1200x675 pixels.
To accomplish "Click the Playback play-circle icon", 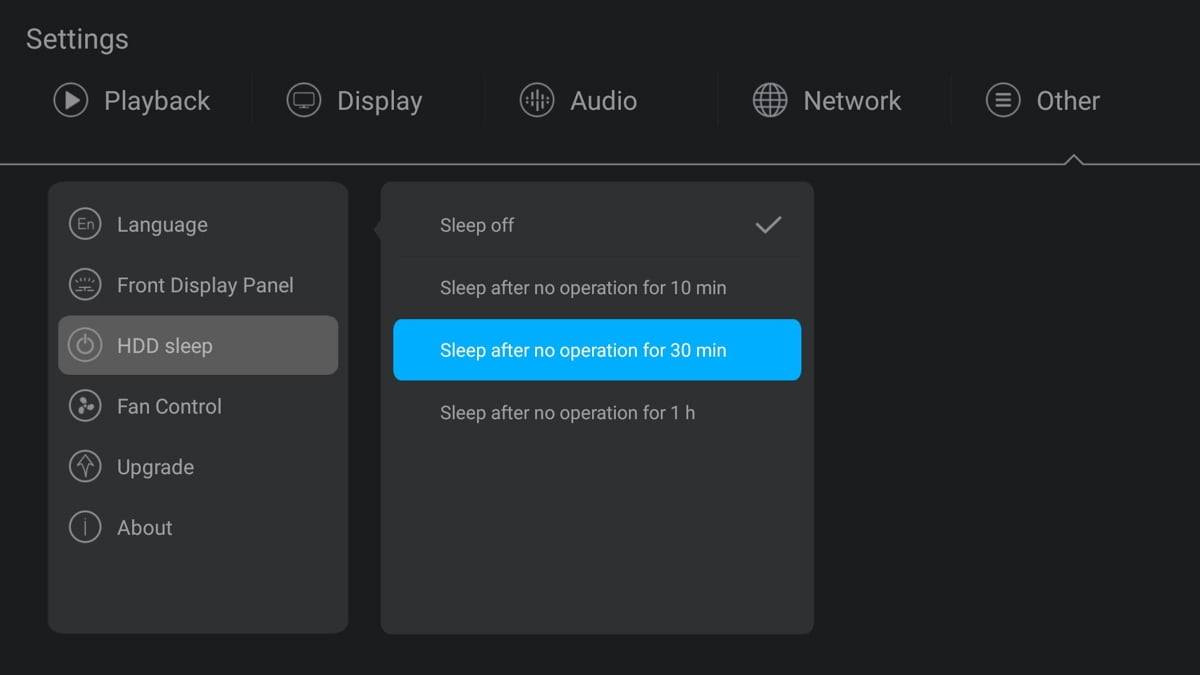I will [x=71, y=101].
